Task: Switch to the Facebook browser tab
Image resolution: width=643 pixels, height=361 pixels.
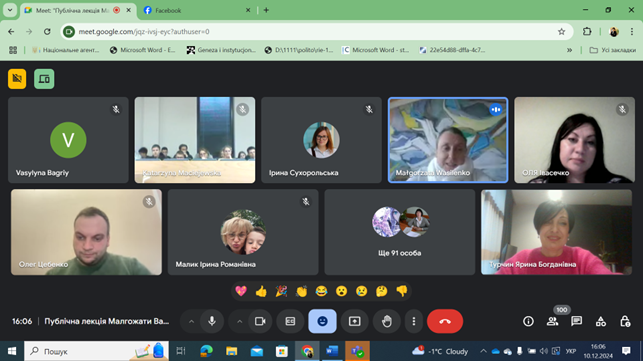Action: click(197, 10)
